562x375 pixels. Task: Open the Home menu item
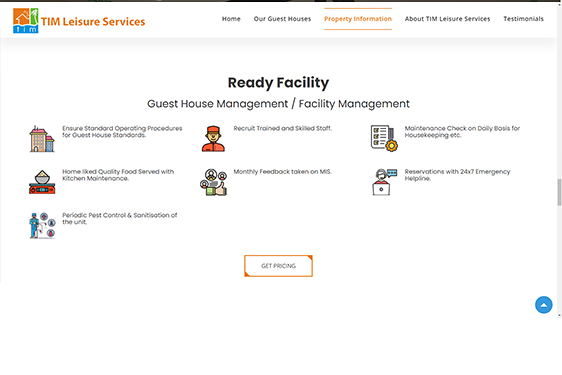point(231,19)
